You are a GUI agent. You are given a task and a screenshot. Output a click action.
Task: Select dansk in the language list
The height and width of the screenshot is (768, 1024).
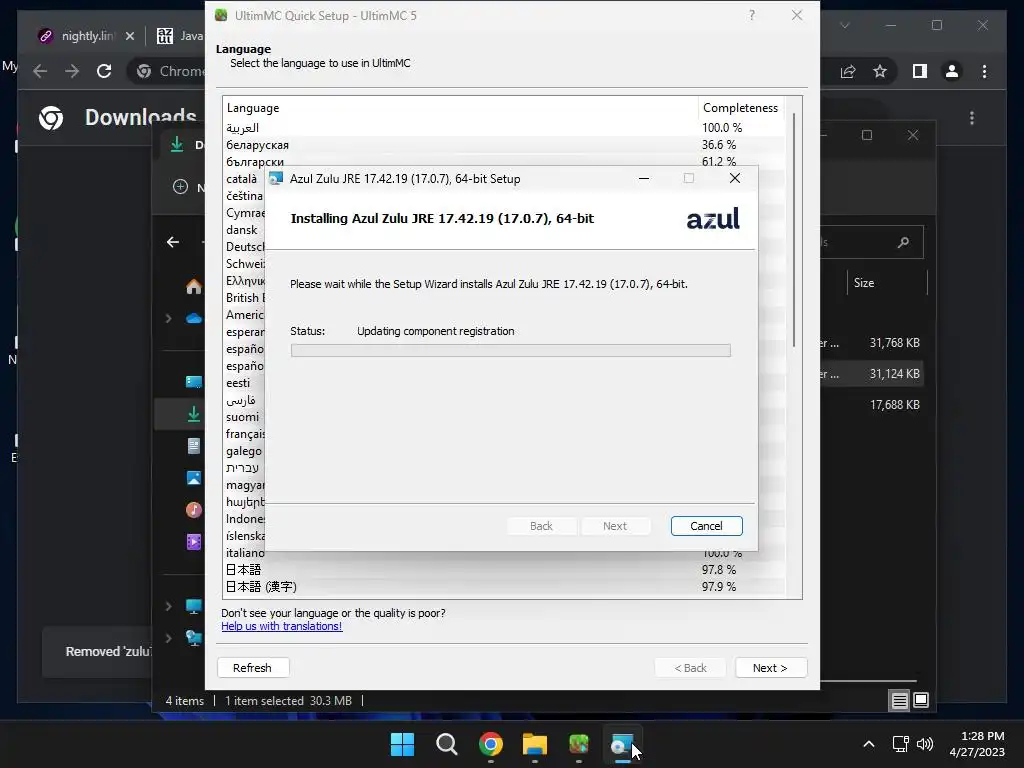(x=242, y=230)
